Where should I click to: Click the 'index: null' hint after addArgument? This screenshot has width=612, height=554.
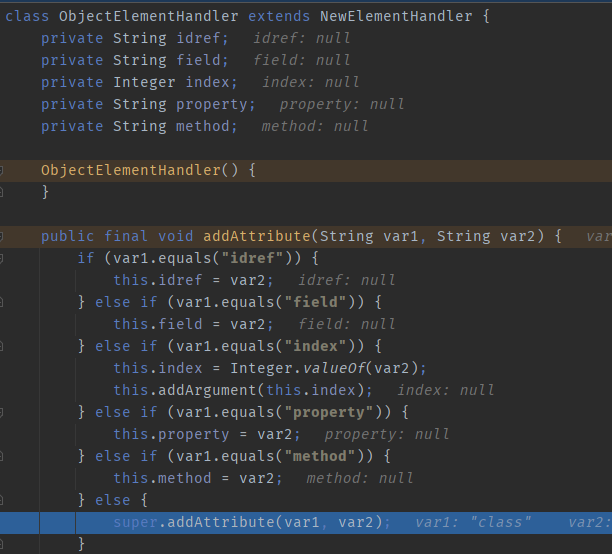pos(446,390)
